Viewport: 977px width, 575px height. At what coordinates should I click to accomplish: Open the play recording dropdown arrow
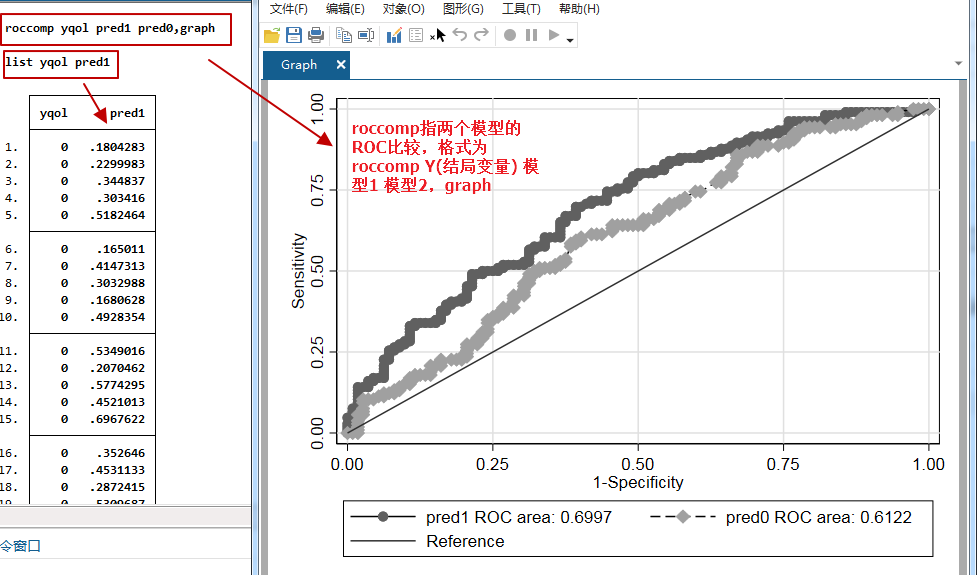coord(570,40)
